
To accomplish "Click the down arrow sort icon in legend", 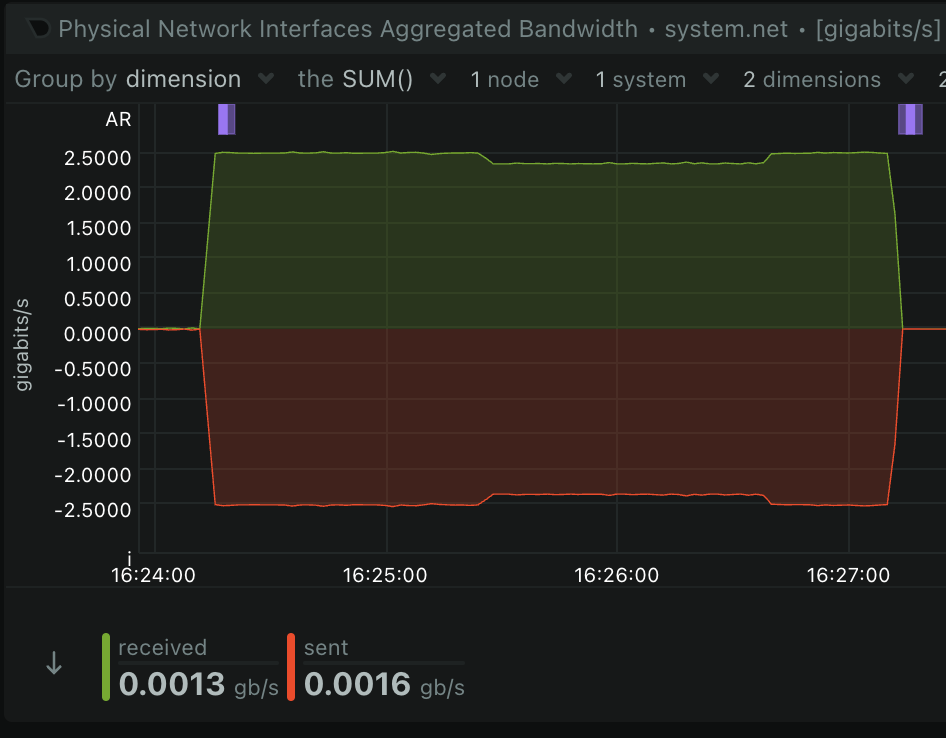I will [54, 663].
